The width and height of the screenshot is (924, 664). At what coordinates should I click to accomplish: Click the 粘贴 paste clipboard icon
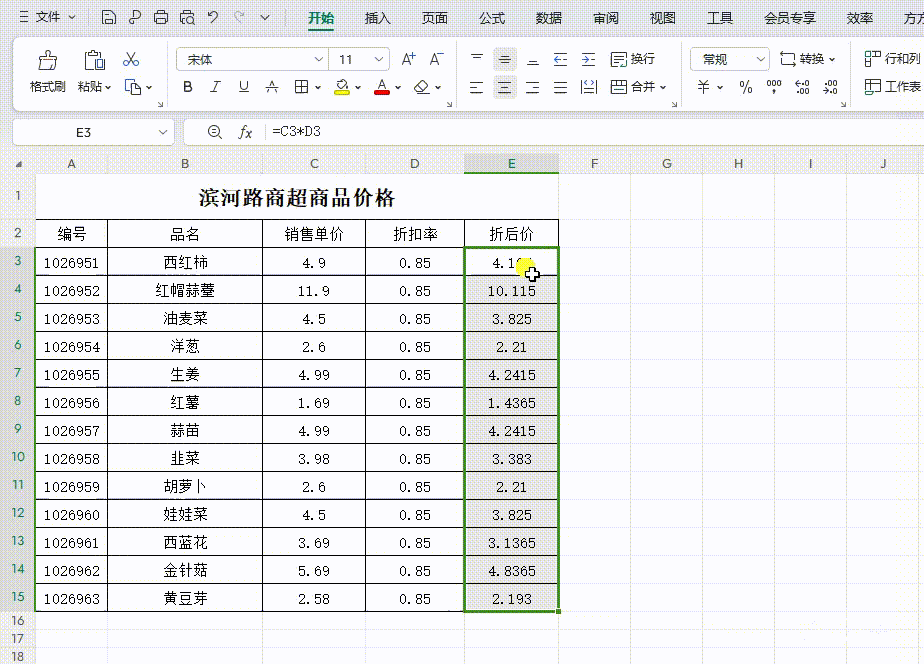(x=94, y=60)
